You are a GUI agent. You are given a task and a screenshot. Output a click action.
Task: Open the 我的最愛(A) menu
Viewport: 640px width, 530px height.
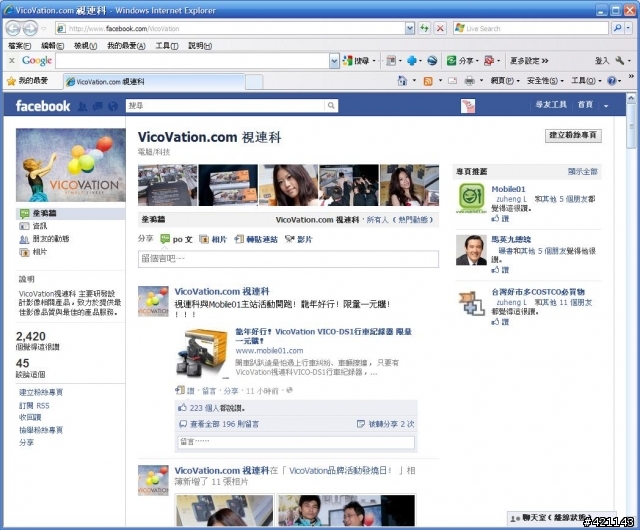click(x=126, y=46)
